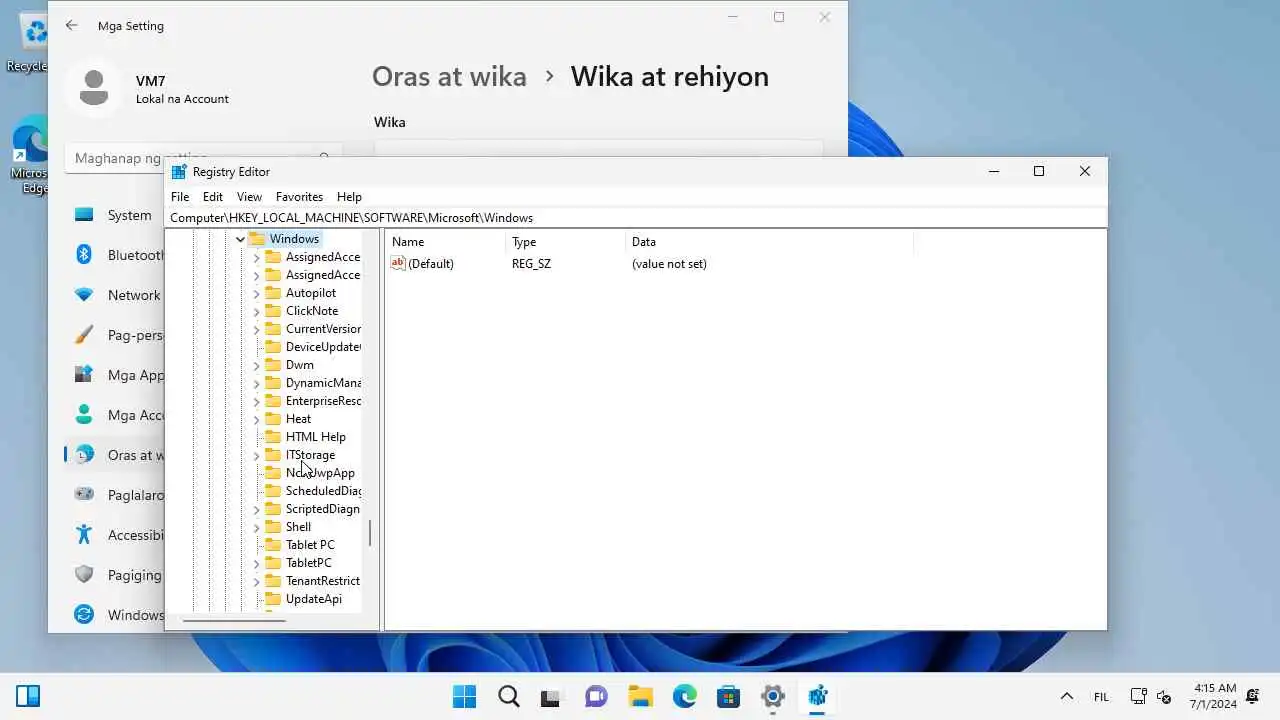Open the File menu in Registry Editor
This screenshot has width=1280, height=720.
[180, 197]
